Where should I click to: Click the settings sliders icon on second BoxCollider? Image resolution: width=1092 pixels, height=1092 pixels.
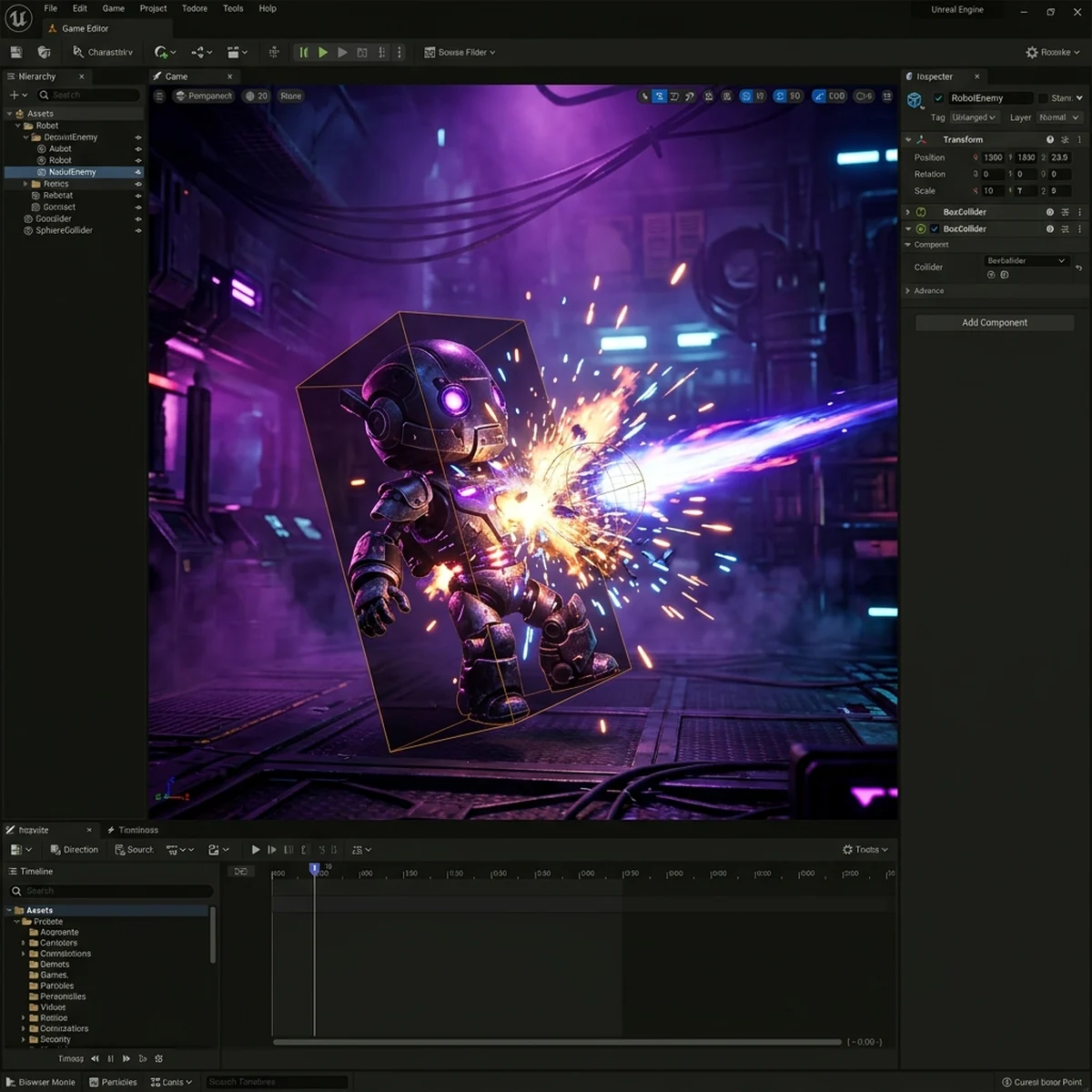pos(1065,229)
